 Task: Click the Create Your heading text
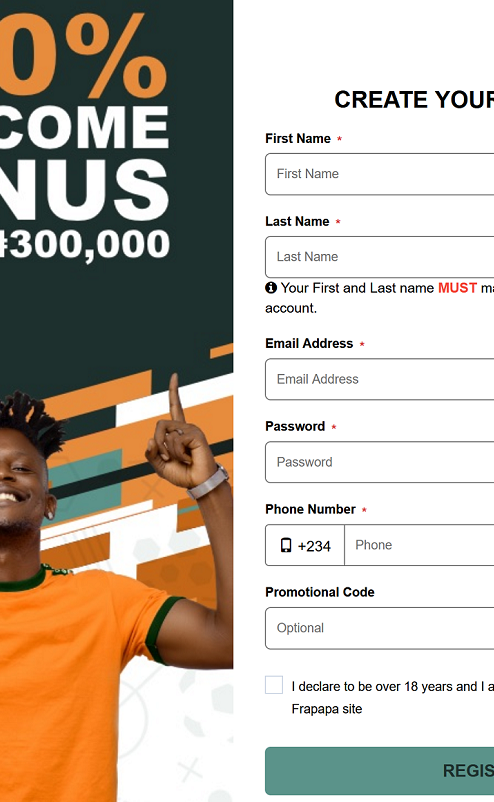pos(414,99)
